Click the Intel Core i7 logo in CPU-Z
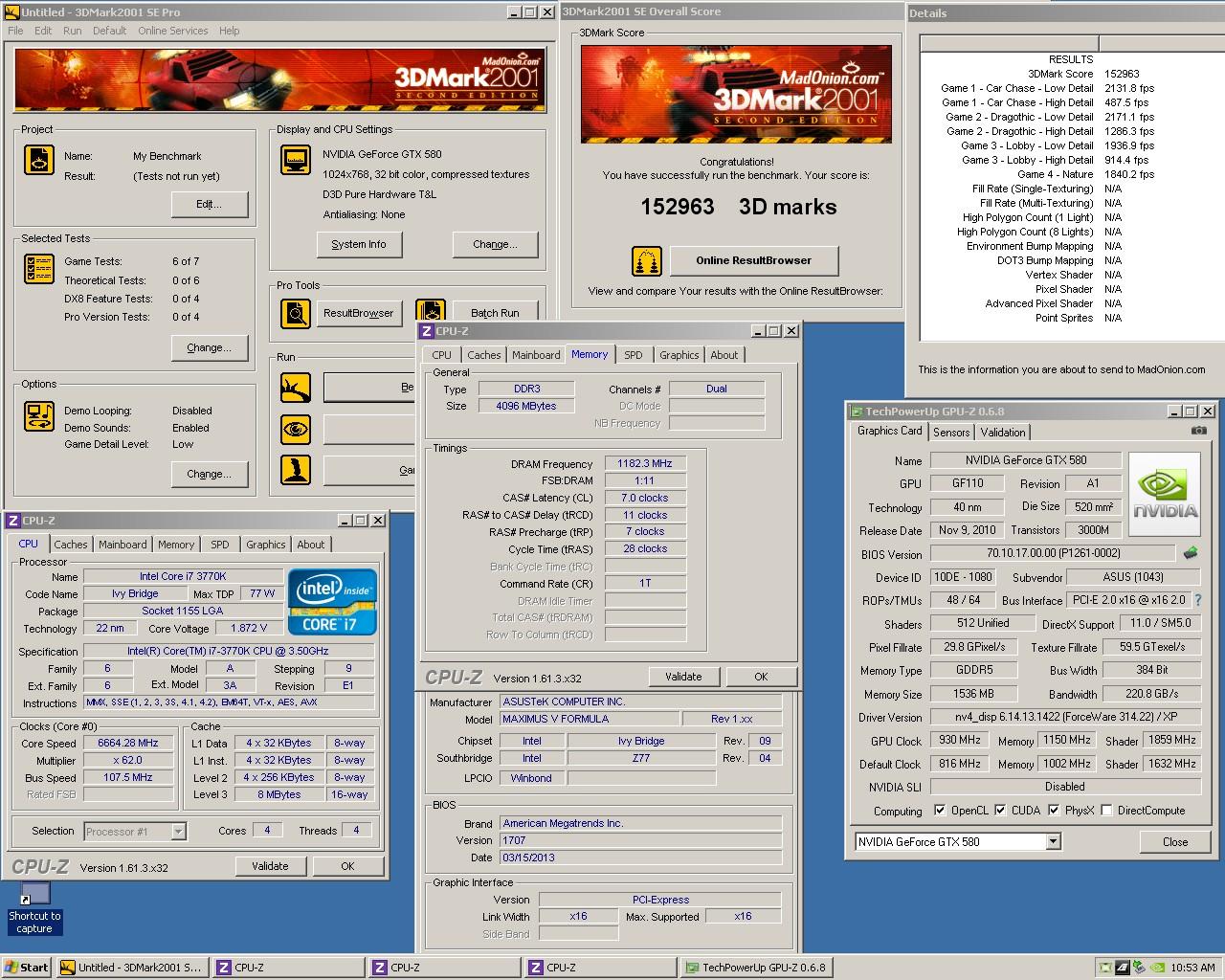The width and height of the screenshot is (1225, 980). click(332, 603)
